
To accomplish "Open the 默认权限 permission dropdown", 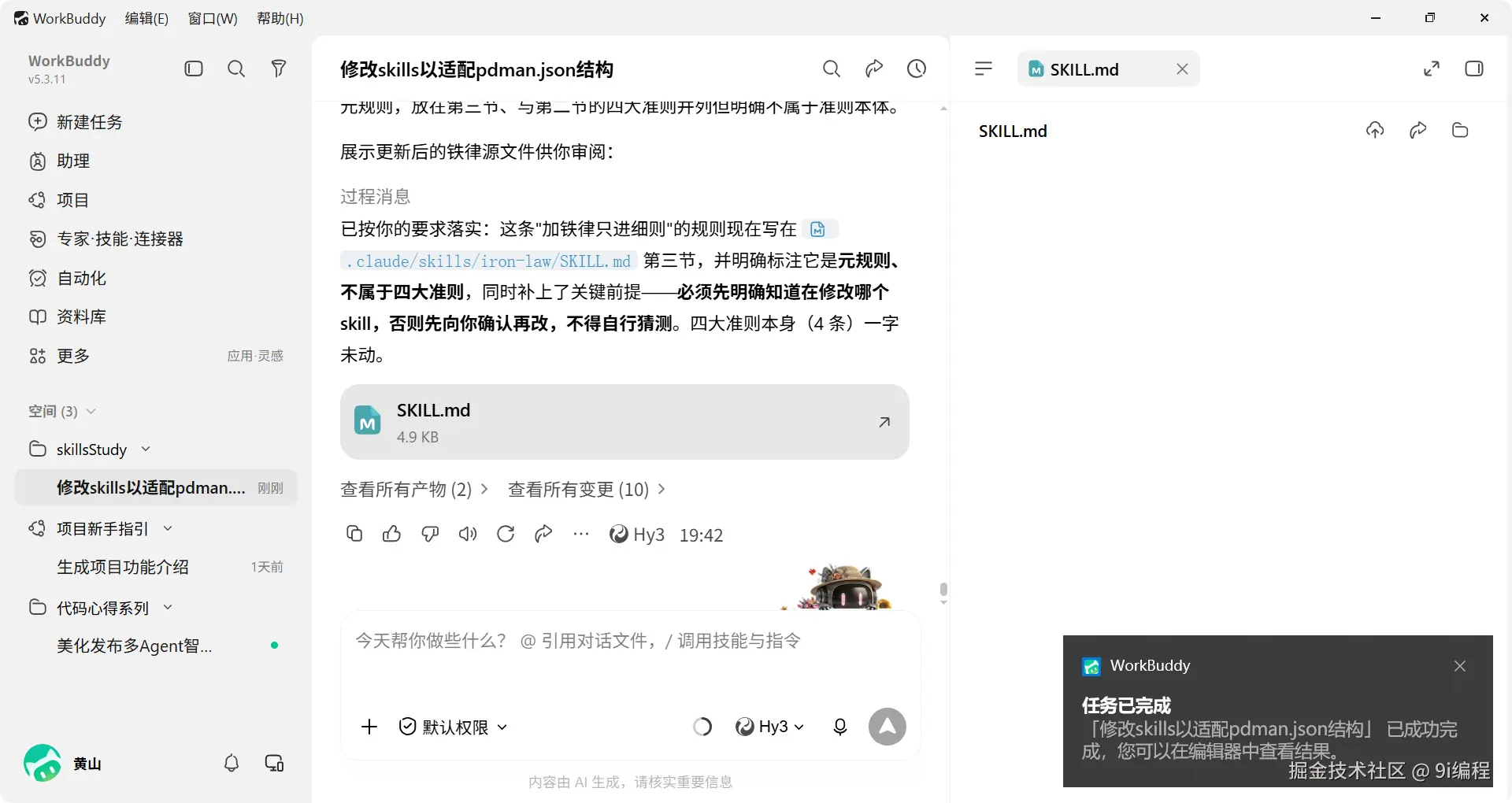I will tap(453, 727).
